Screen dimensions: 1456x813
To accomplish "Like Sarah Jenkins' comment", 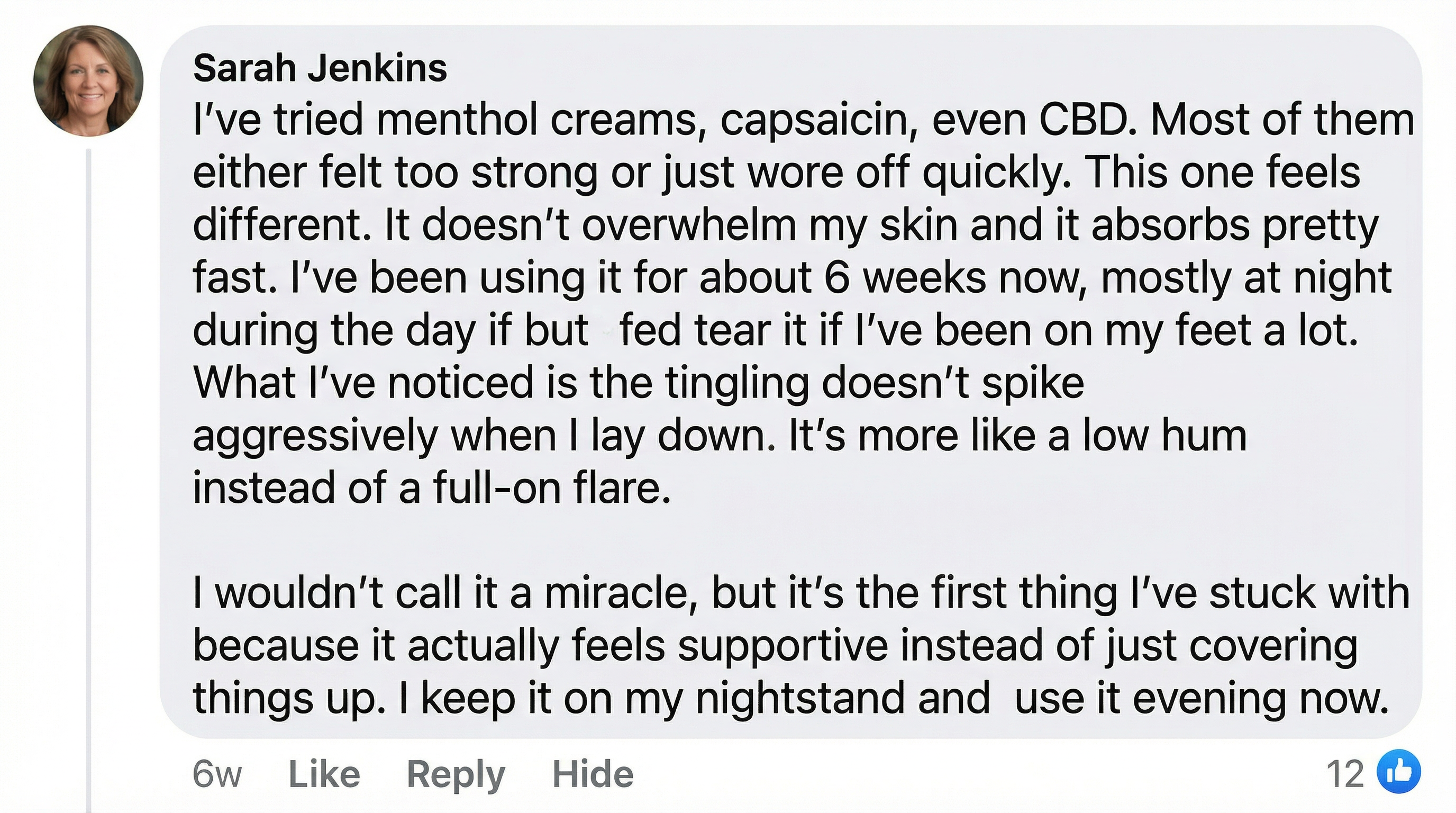I will pos(324,774).
